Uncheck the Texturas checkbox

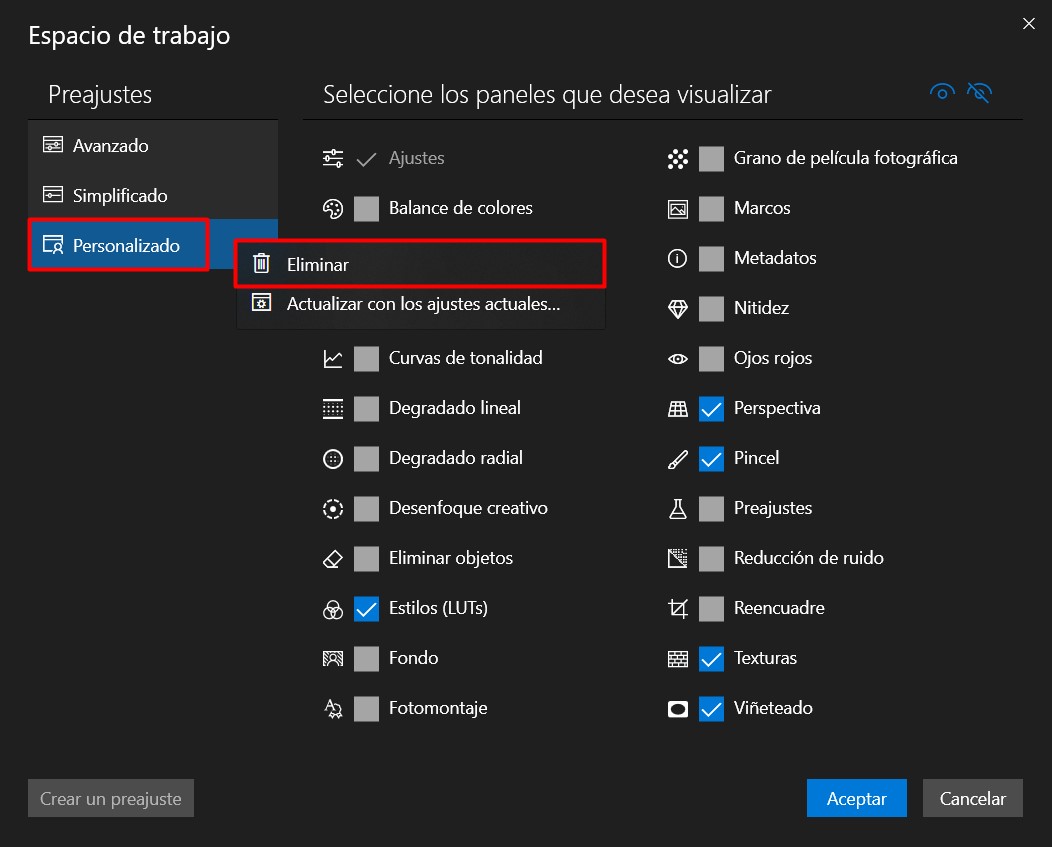711,658
